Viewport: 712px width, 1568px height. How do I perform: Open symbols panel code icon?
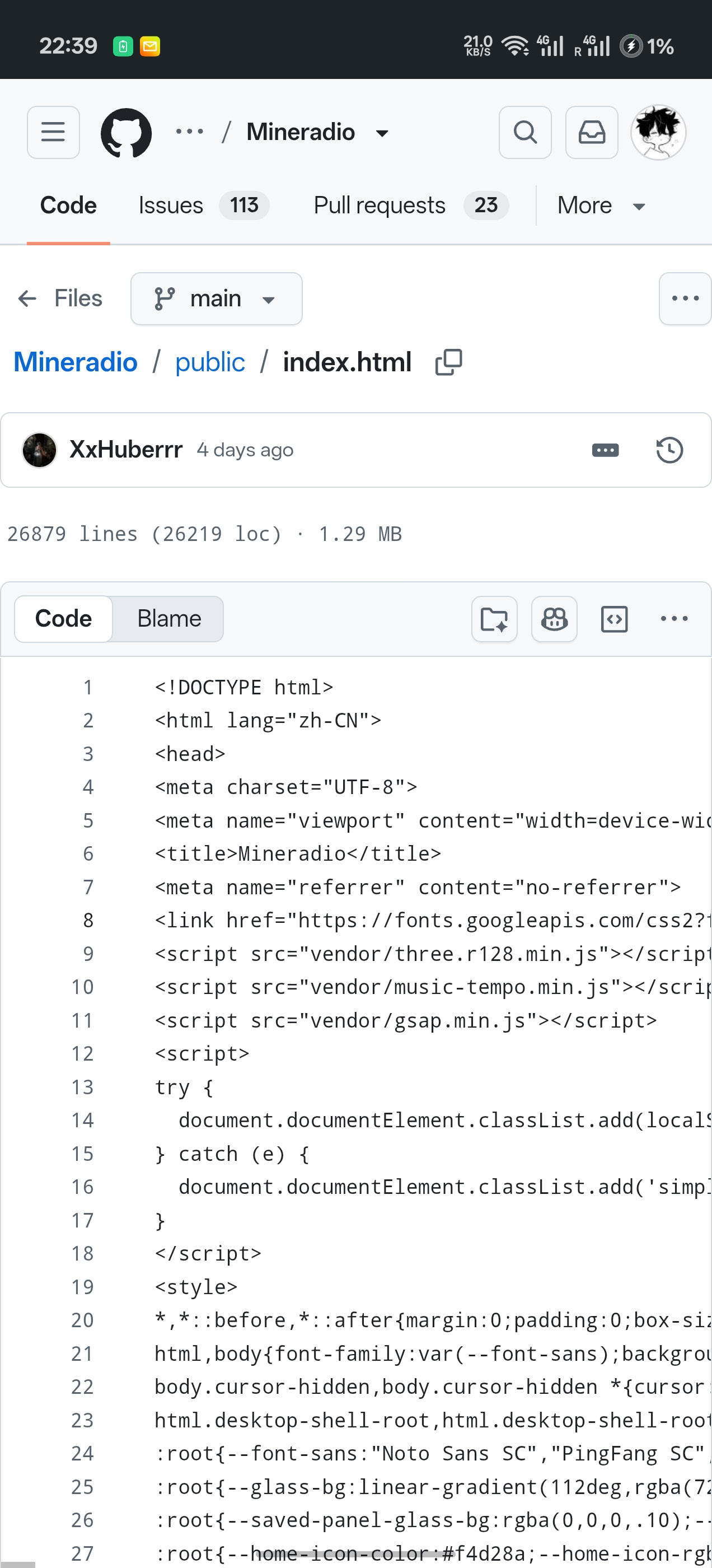click(614, 619)
